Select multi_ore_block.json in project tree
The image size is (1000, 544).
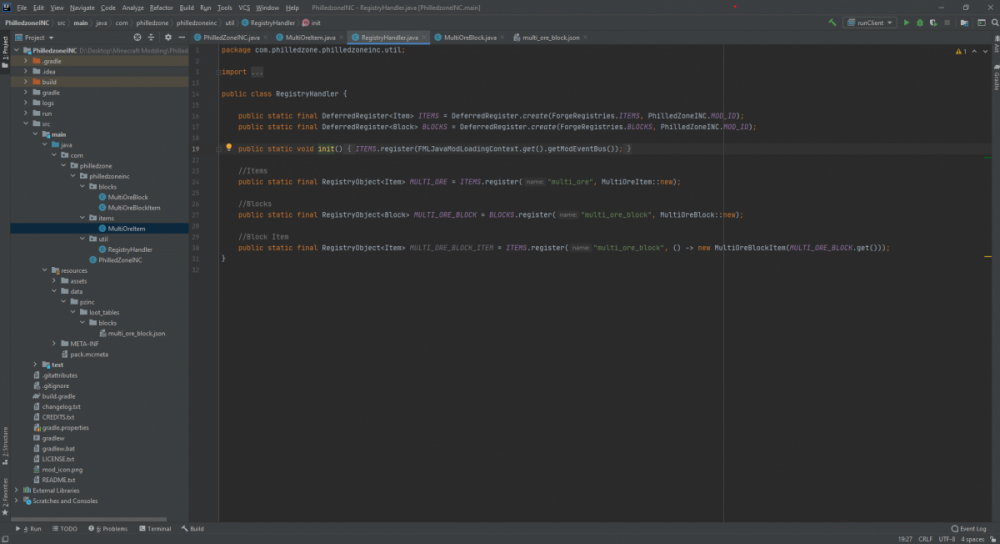point(136,334)
